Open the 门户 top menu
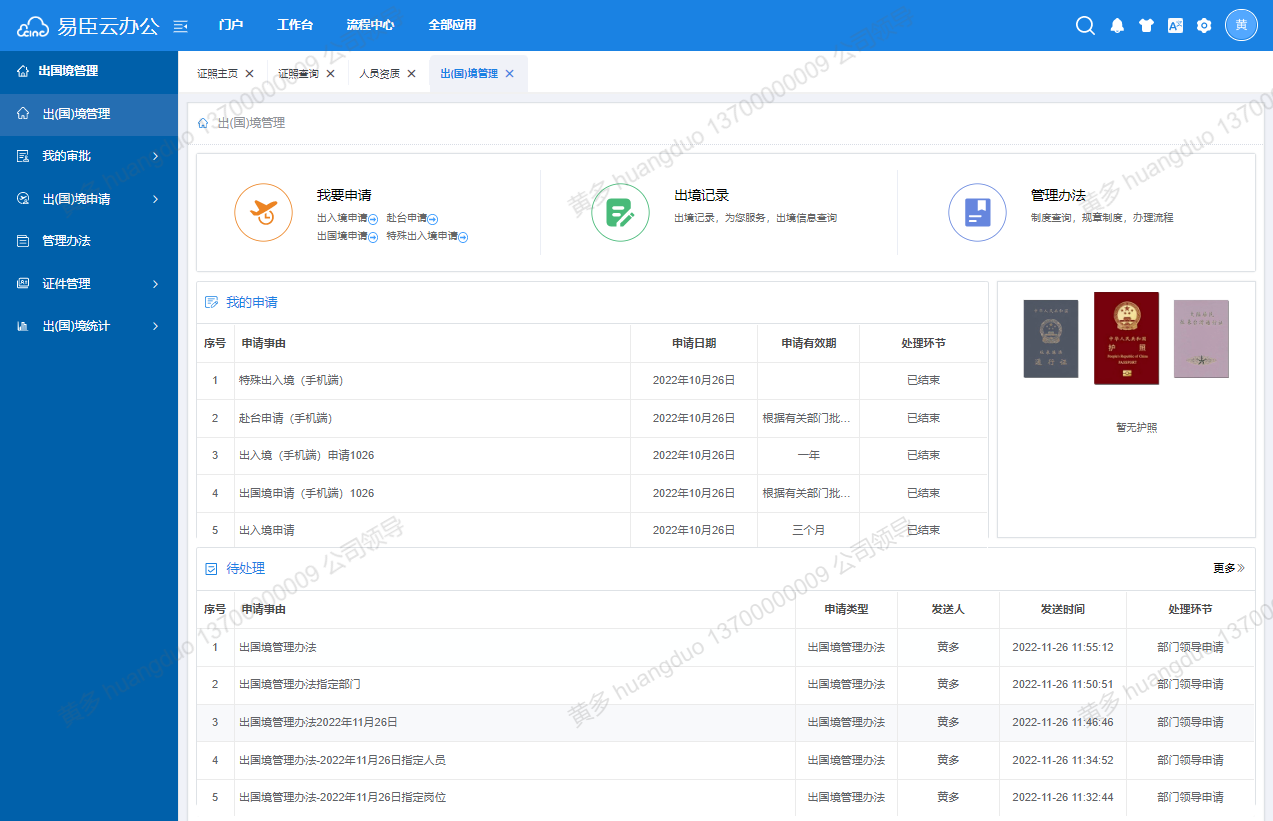The image size is (1273, 821). (231, 25)
